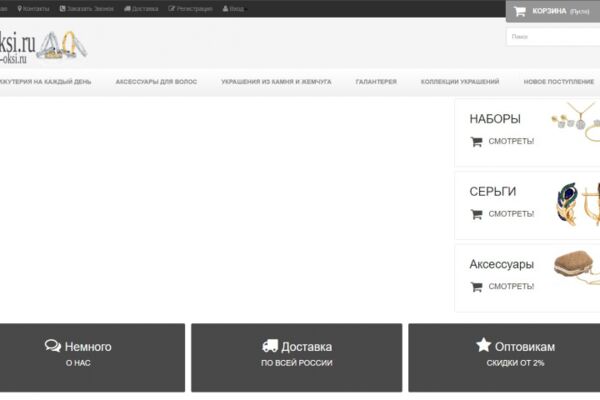Click the ПО ВСЕЙ РОССИИ subtitle text
Image resolution: width=600 pixels, height=400 pixels.
(297, 363)
